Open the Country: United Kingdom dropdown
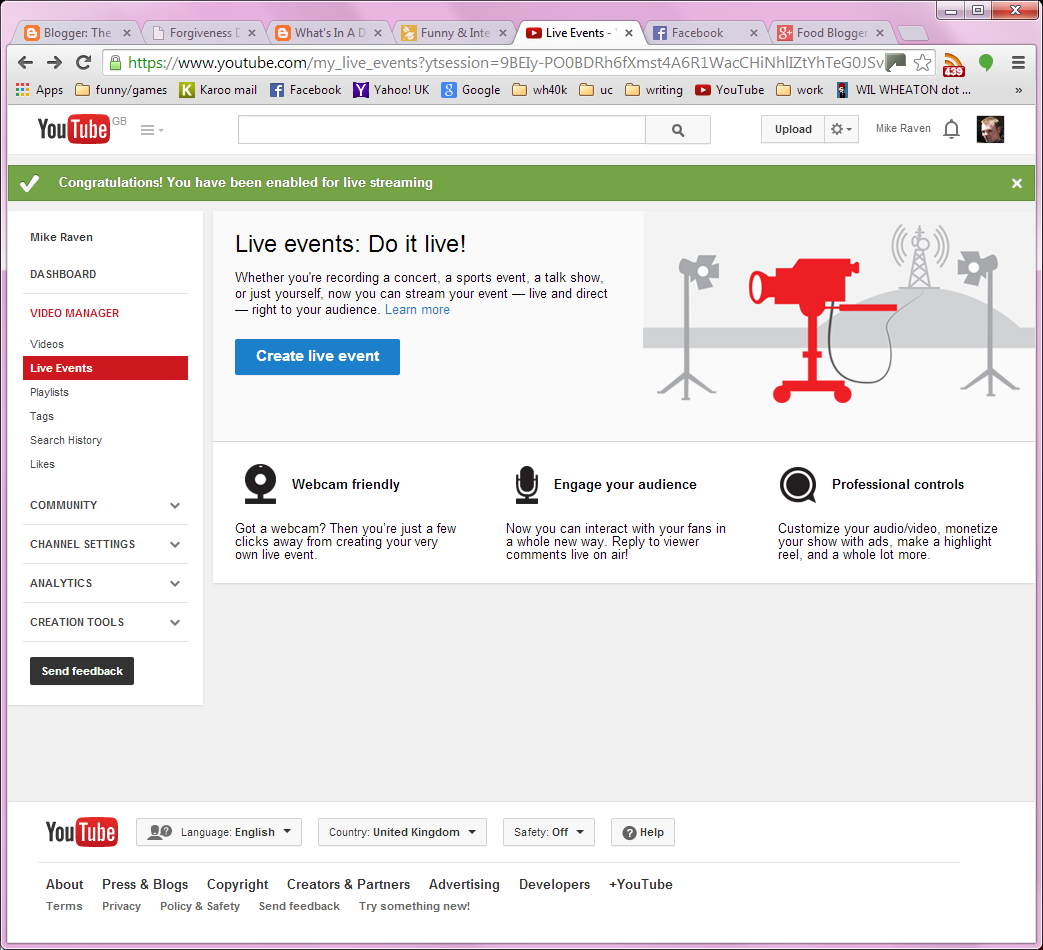This screenshot has height=950, width=1043. click(402, 832)
